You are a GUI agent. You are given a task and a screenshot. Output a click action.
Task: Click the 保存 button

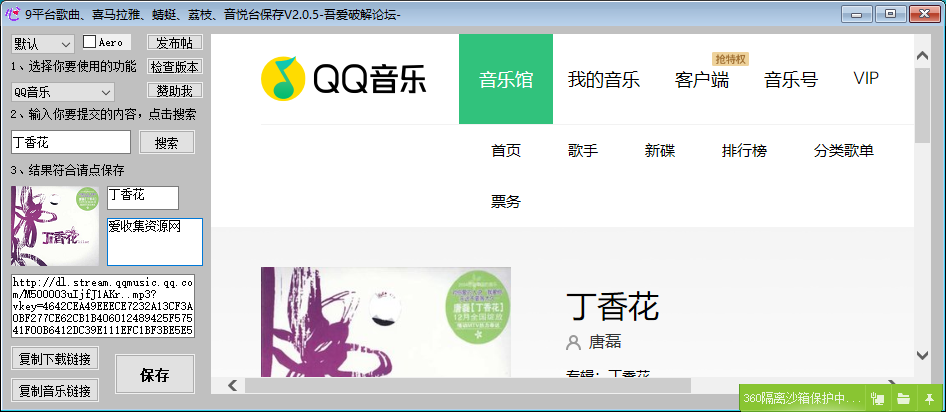(154, 375)
